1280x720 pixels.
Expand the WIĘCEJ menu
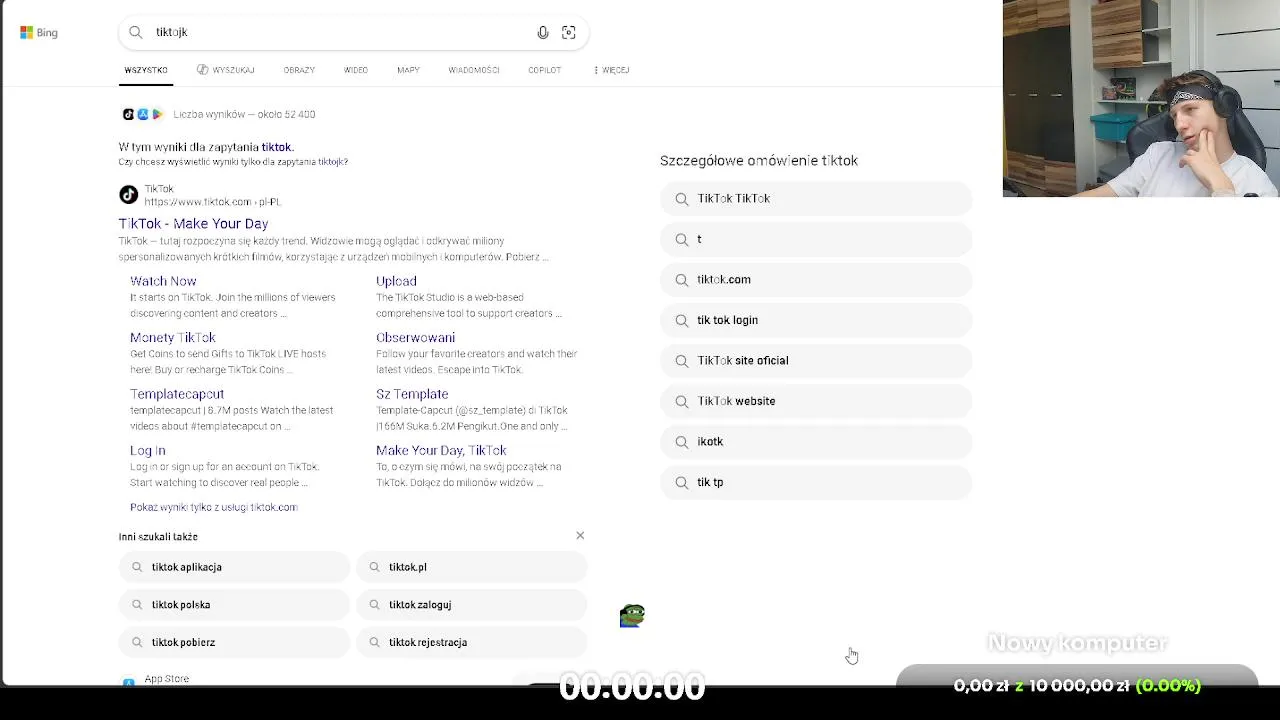pyautogui.click(x=611, y=70)
